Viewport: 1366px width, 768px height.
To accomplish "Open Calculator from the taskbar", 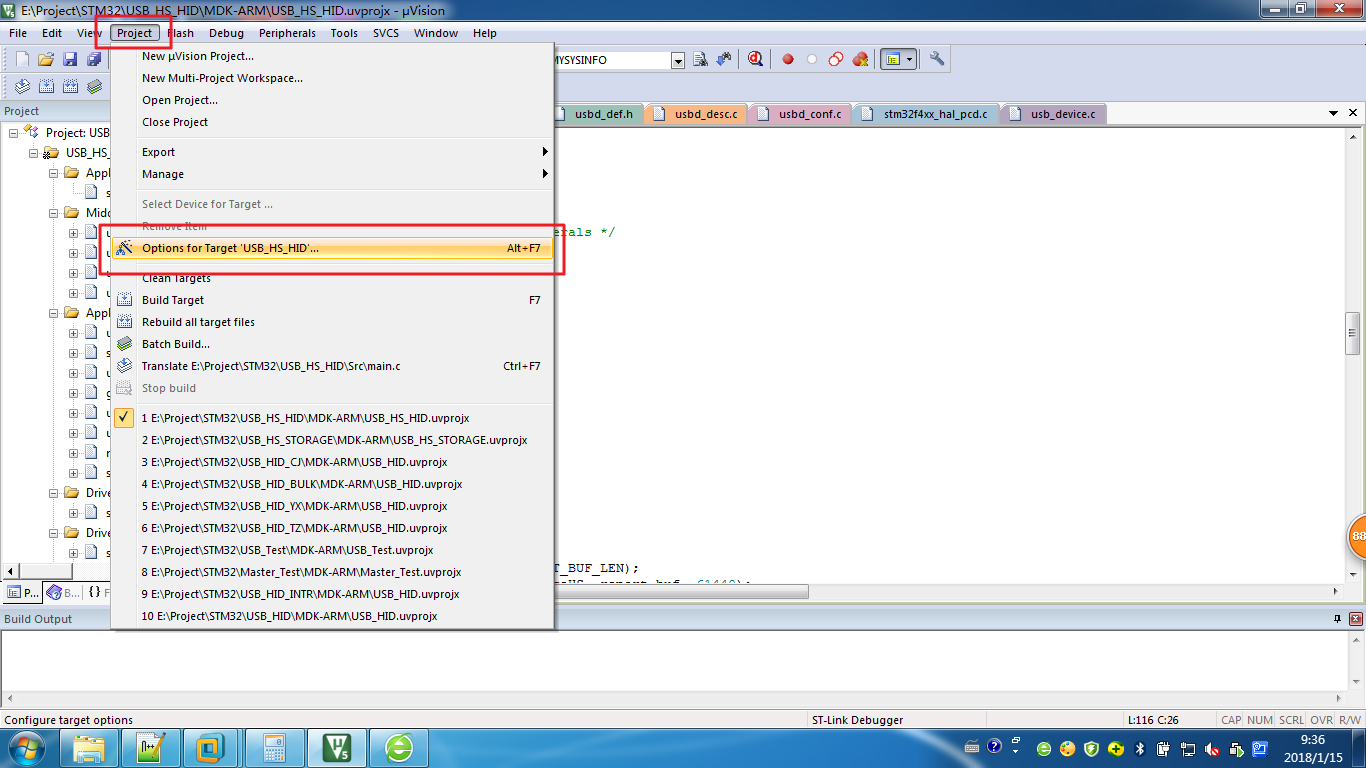I will point(273,748).
